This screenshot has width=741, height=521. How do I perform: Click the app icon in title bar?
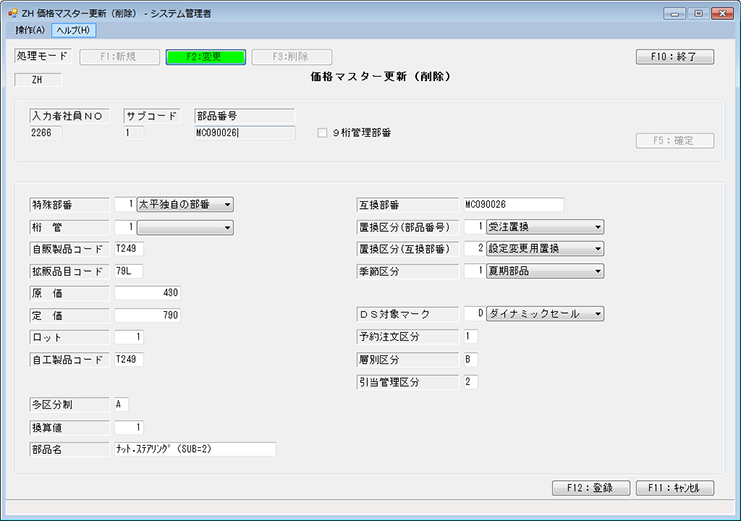tap(12, 13)
